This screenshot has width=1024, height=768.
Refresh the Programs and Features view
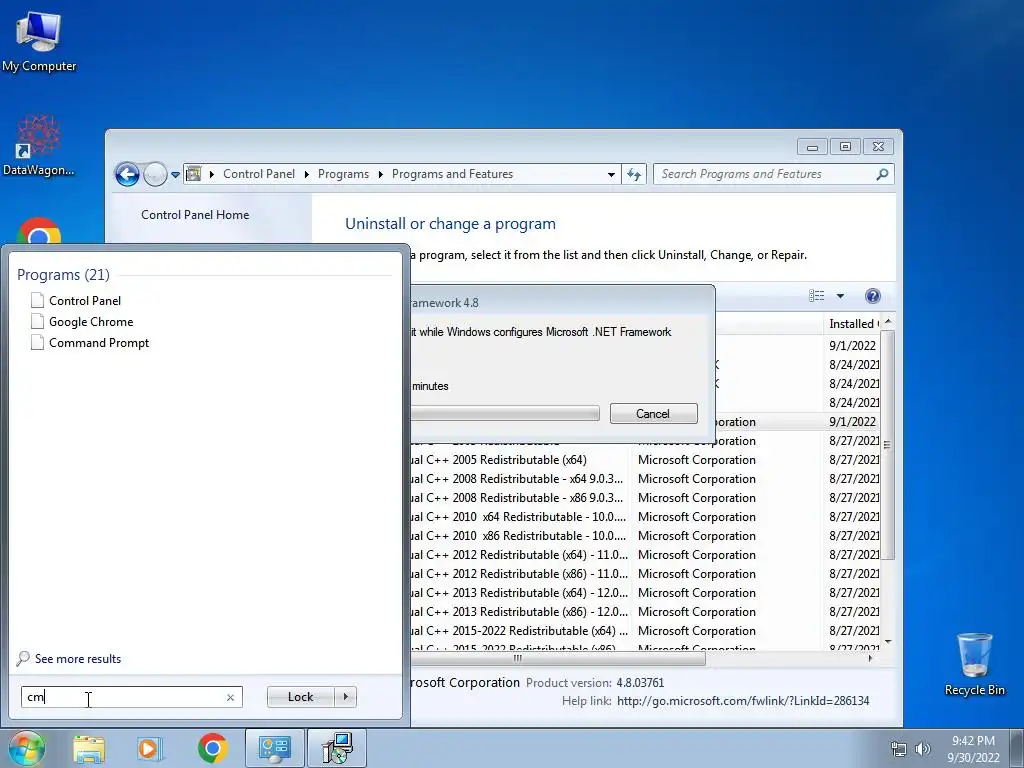[634, 174]
